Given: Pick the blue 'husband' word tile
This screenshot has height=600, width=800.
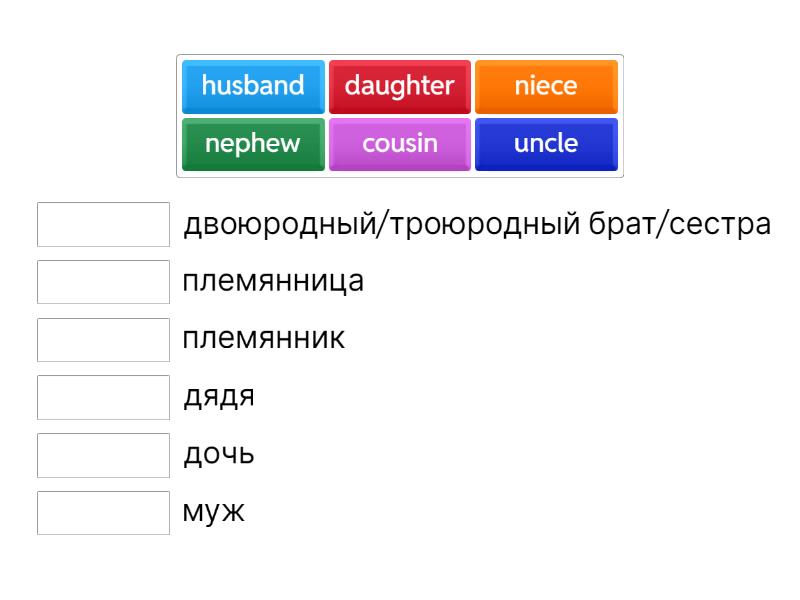Looking at the screenshot, I should pyautogui.click(x=253, y=86).
